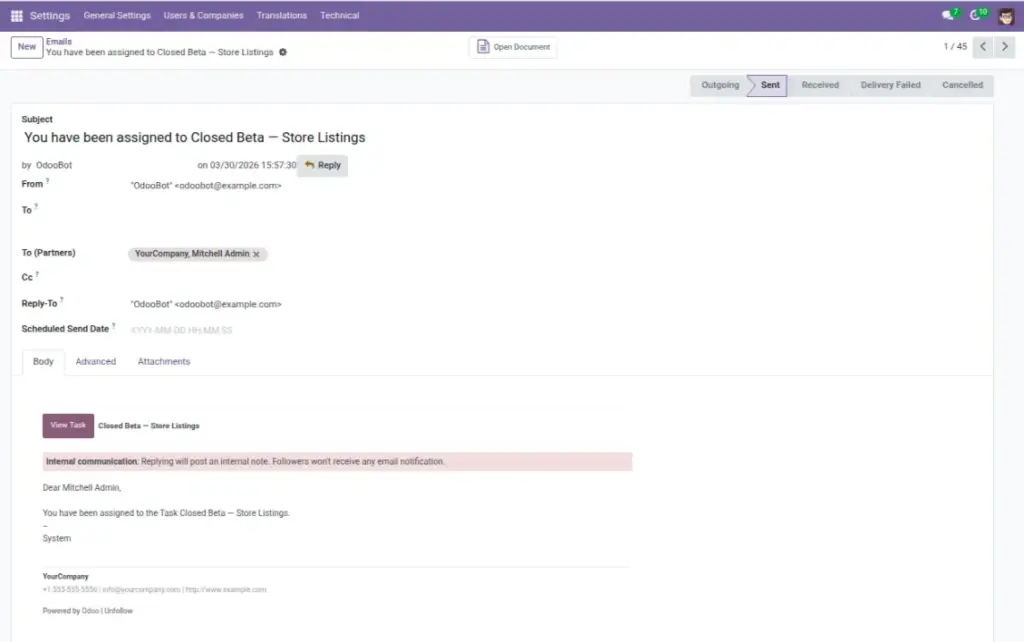Set status to Cancelled

[x=962, y=86]
